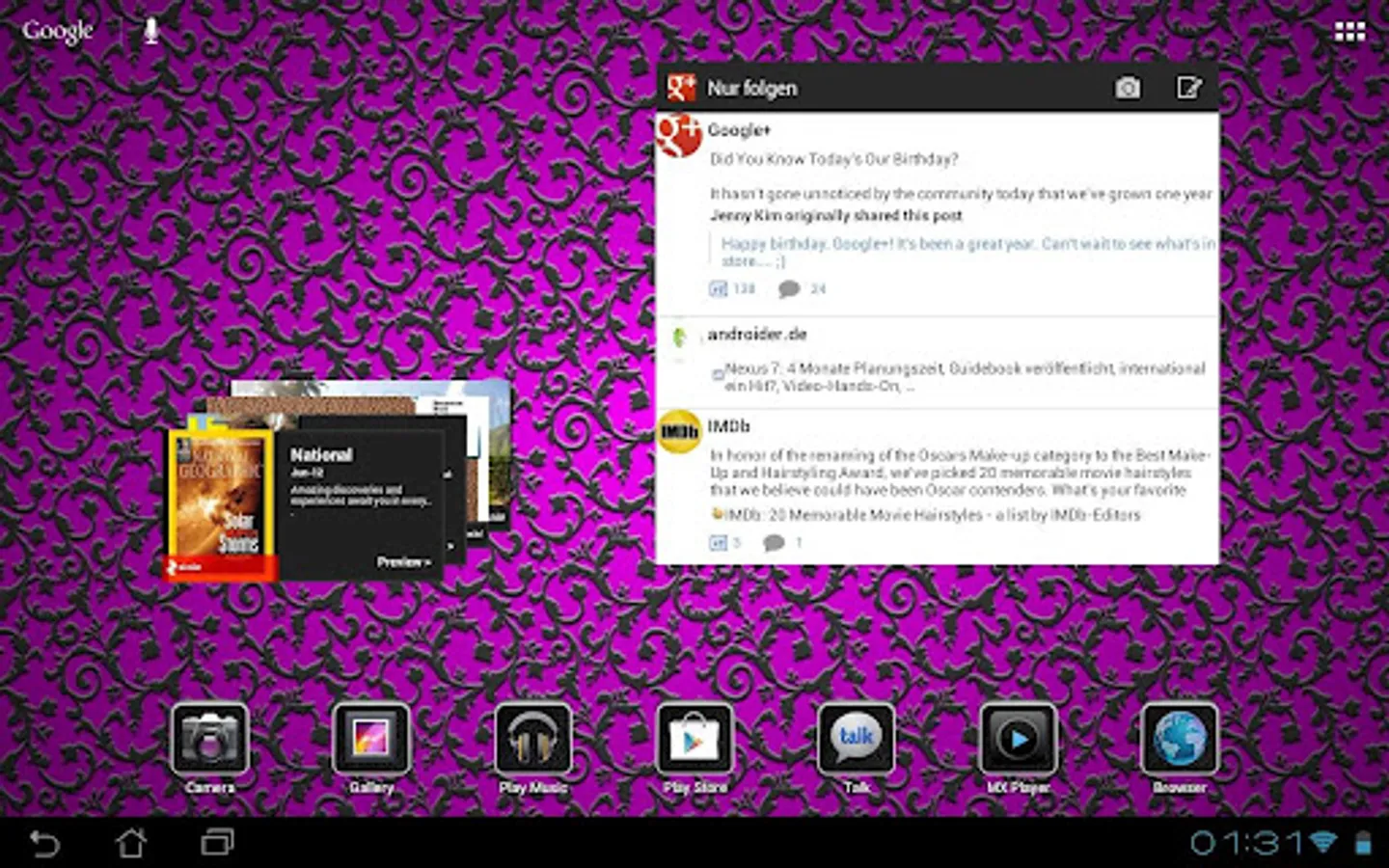Screen dimensions: 1389x868
Task: Open the Google search widget
Action: (58, 31)
